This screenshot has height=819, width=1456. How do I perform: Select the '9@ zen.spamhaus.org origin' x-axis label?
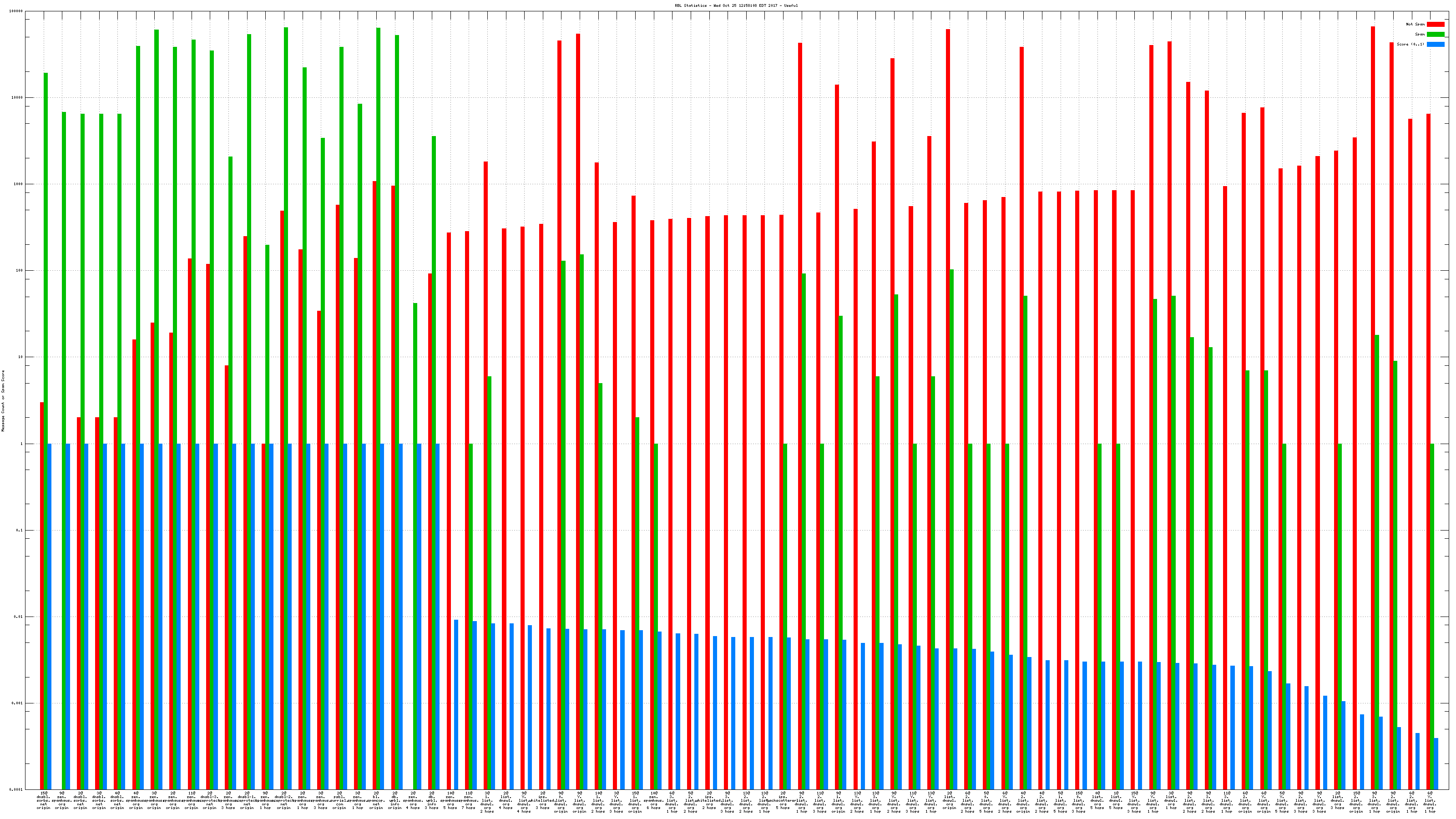pos(62,800)
